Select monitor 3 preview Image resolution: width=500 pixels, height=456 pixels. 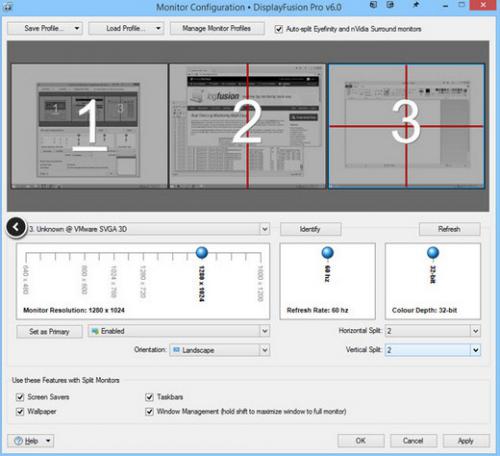click(x=406, y=126)
